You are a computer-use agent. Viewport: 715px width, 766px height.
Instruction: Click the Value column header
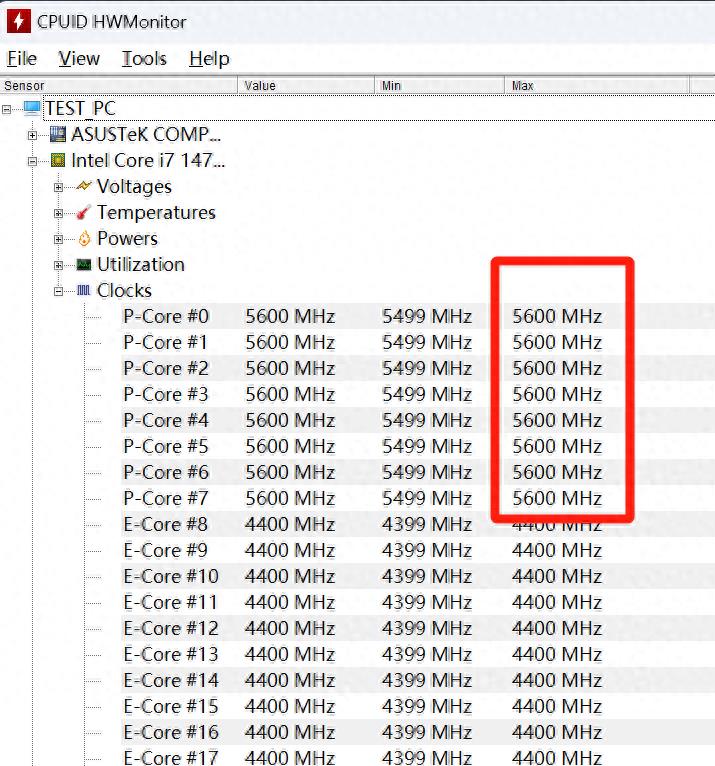[306, 85]
